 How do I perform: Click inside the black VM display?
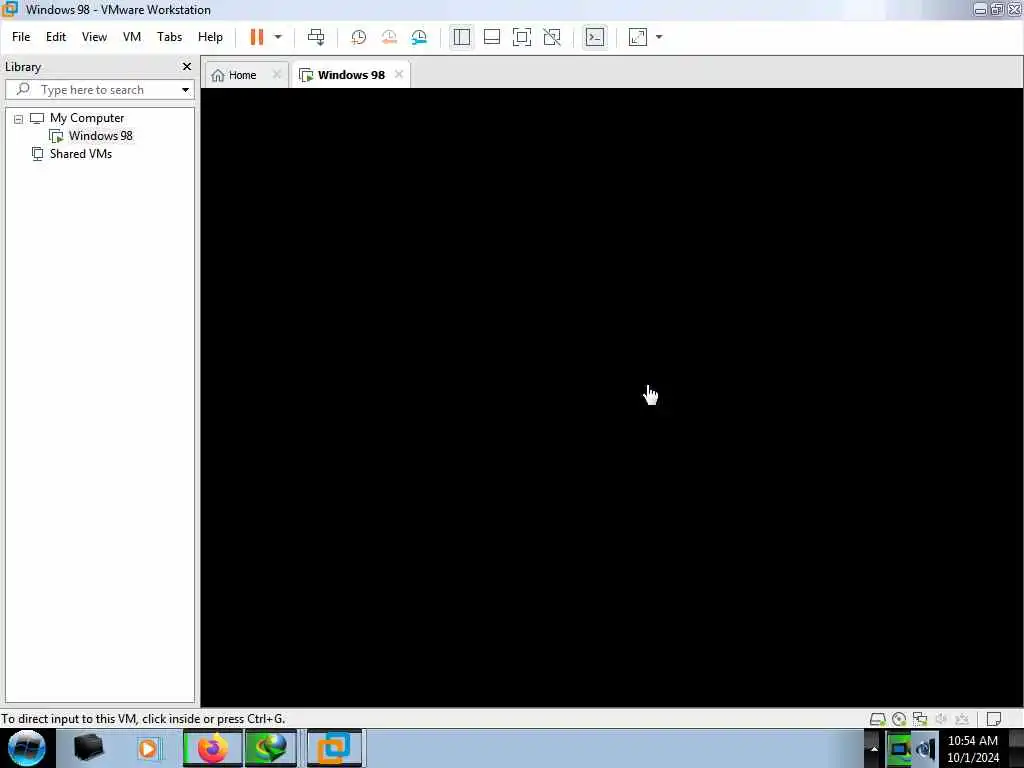[612, 397]
